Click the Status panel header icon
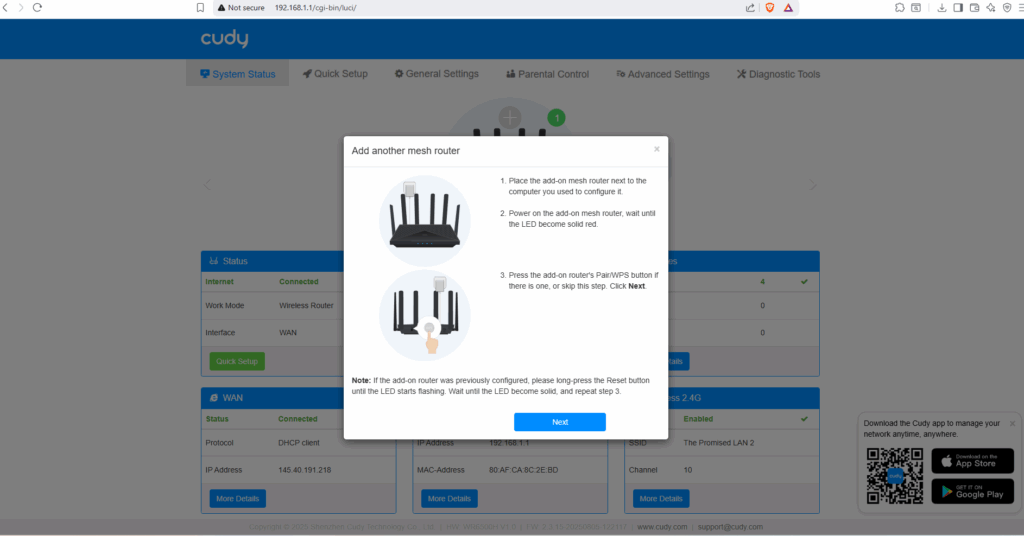Viewport: 1024px width, 536px height. coord(214,260)
